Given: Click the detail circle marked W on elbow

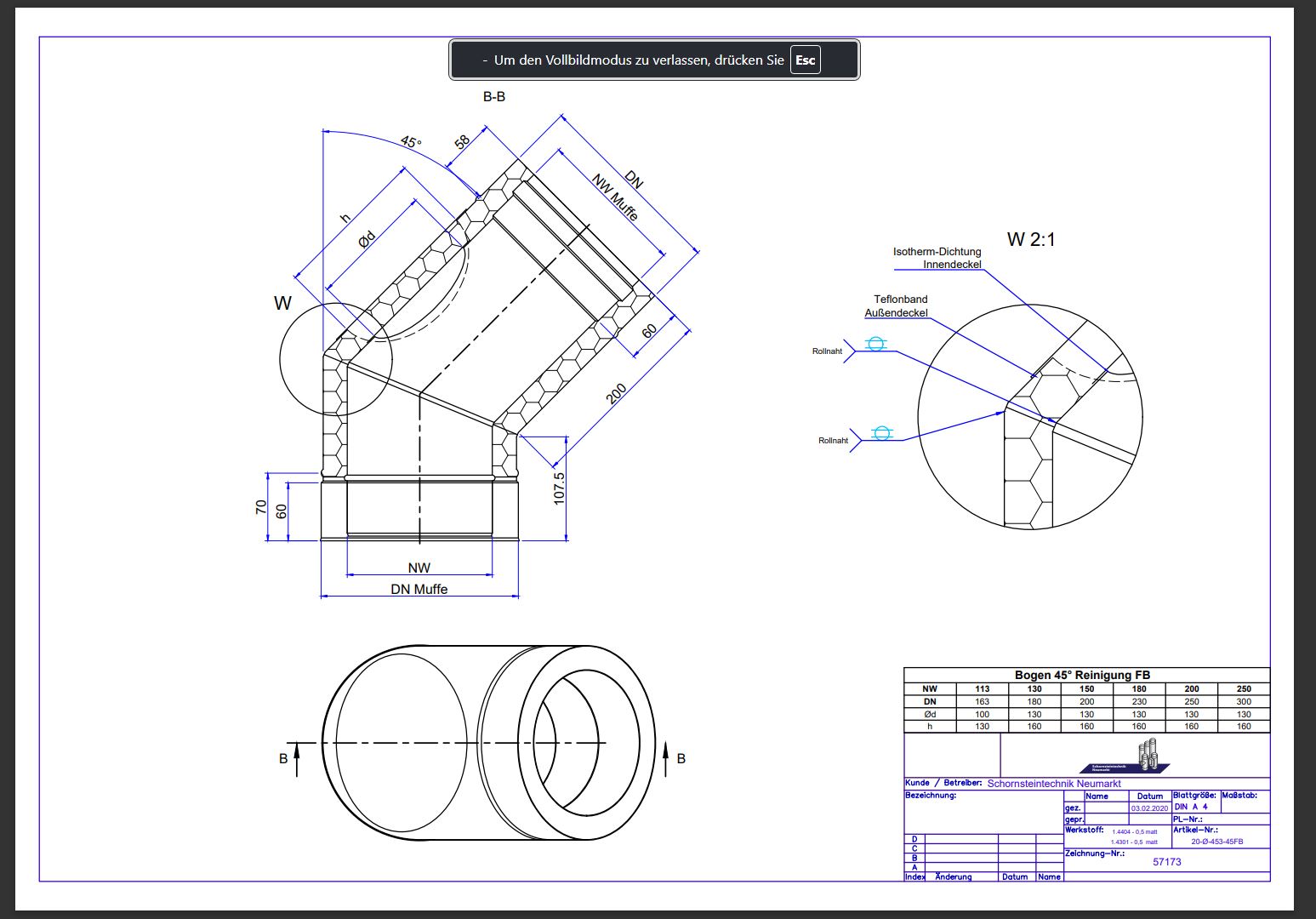Looking at the screenshot, I should pyautogui.click(x=335, y=358).
